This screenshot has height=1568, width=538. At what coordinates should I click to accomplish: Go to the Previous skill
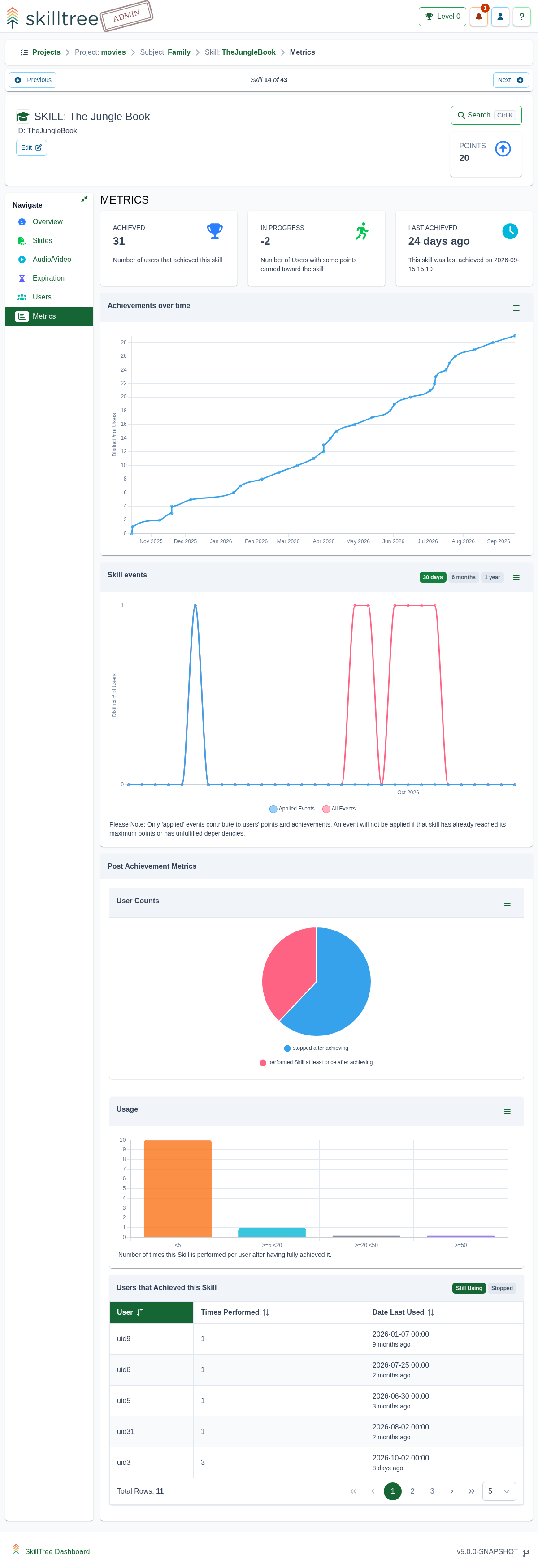[33, 80]
